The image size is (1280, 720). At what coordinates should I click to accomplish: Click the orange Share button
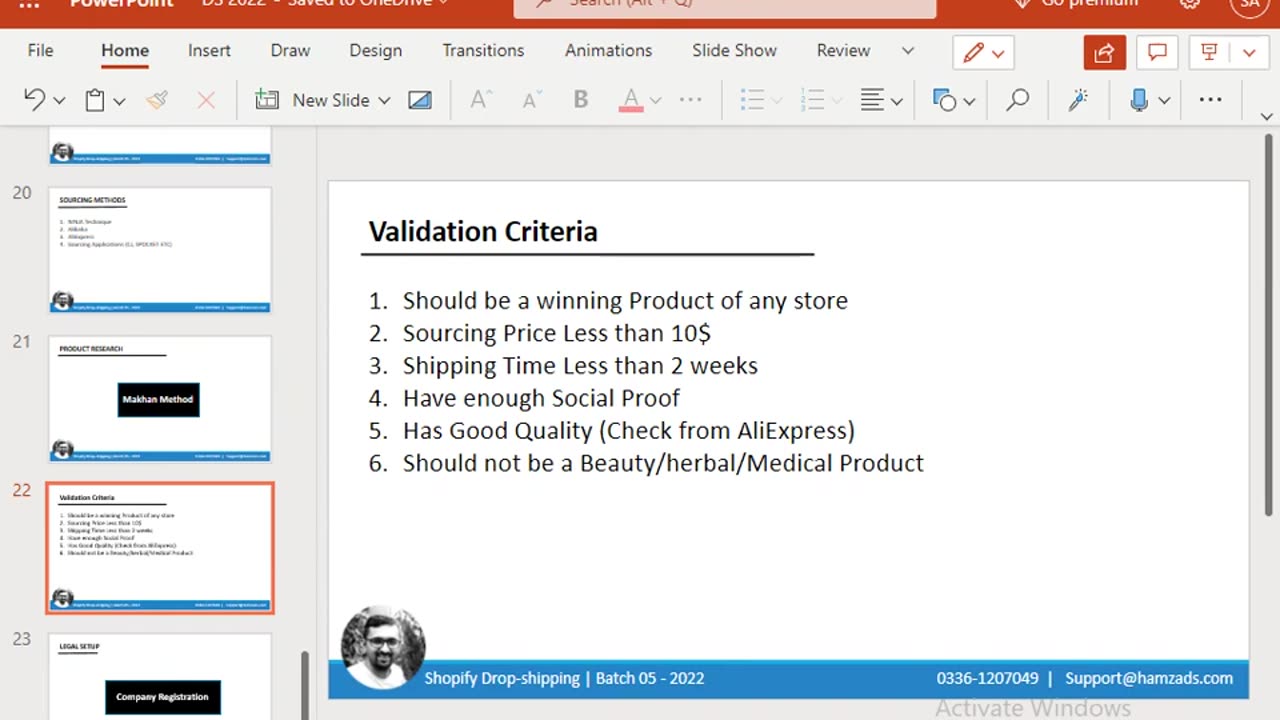tap(1104, 53)
